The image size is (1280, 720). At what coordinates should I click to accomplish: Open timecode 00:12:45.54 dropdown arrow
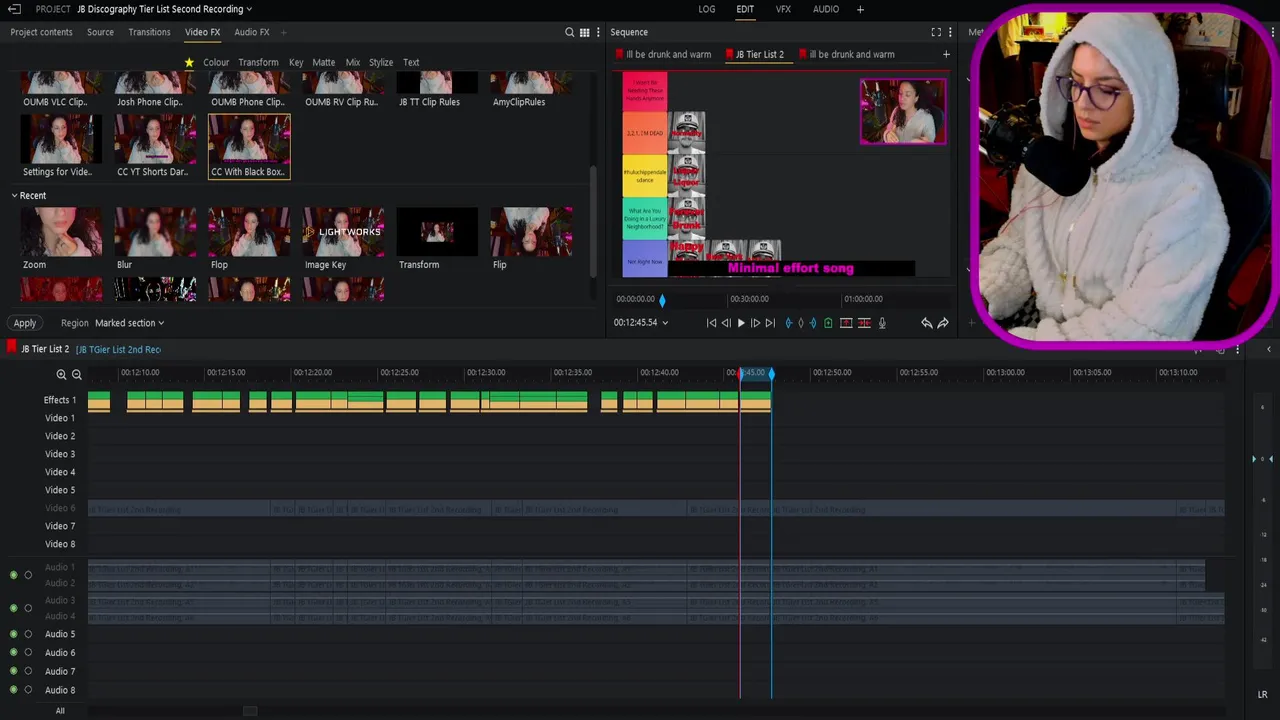[665, 323]
